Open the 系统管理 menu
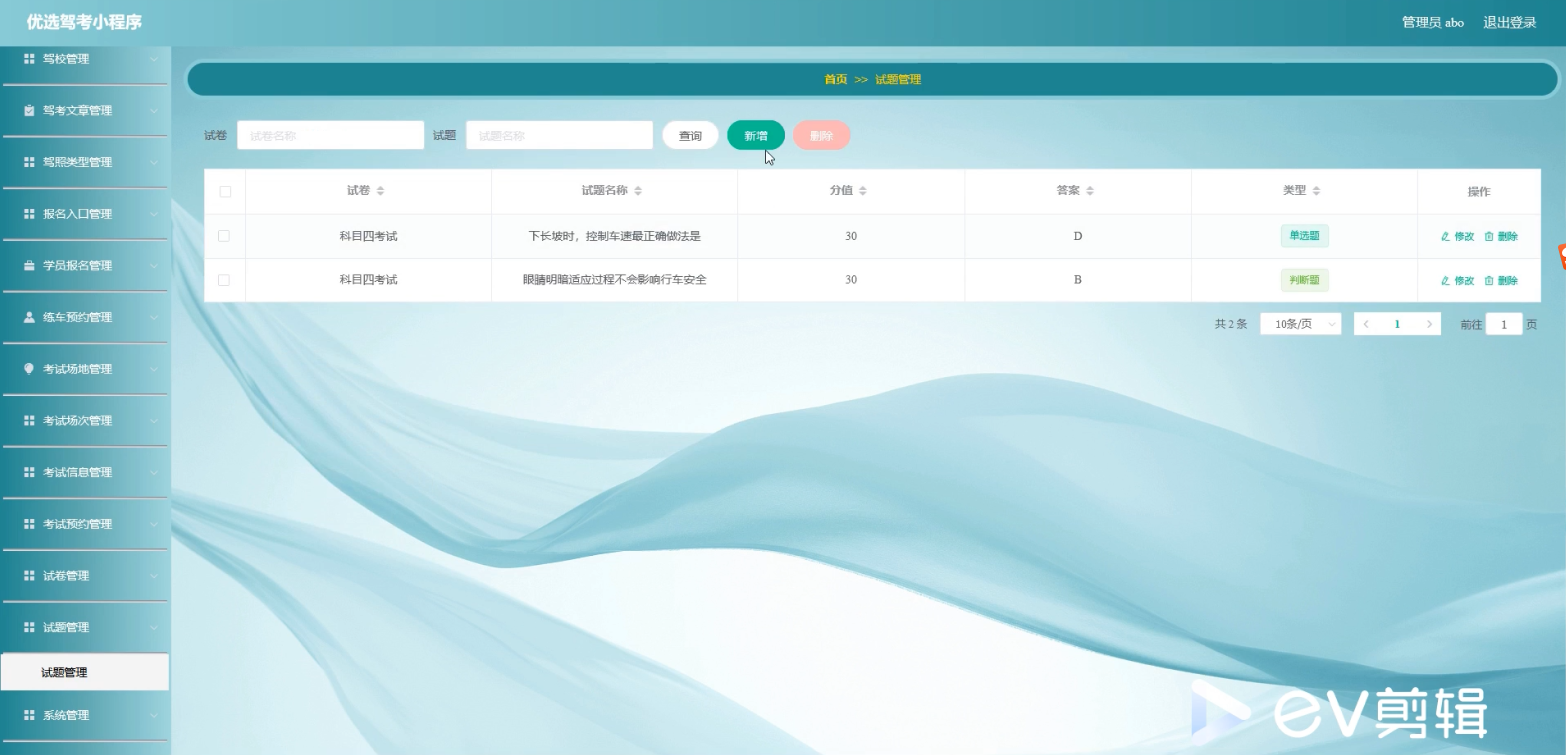 (x=84, y=715)
